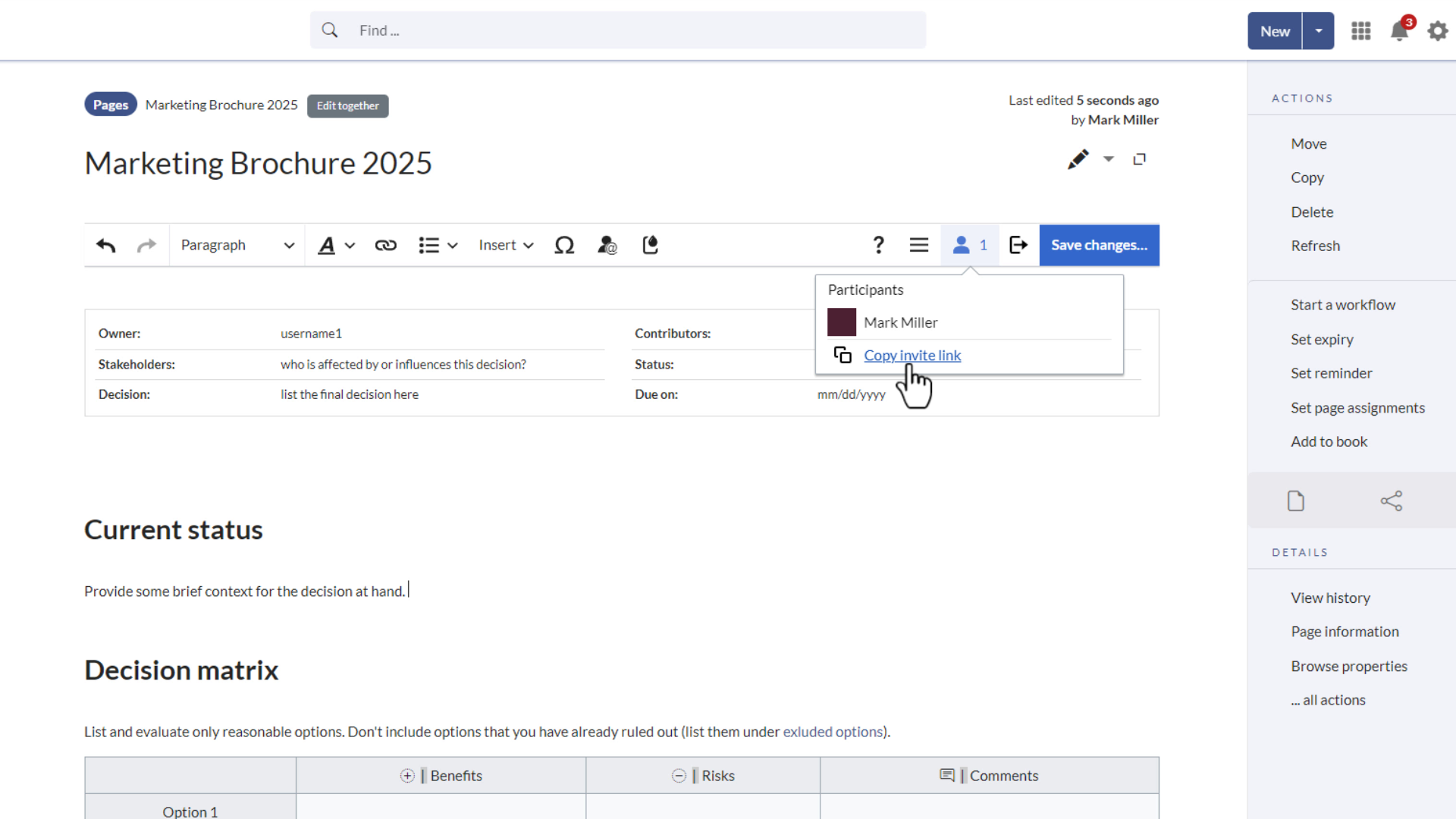The width and height of the screenshot is (1456, 819).
Task: Open the all actions link
Action: (1328, 700)
